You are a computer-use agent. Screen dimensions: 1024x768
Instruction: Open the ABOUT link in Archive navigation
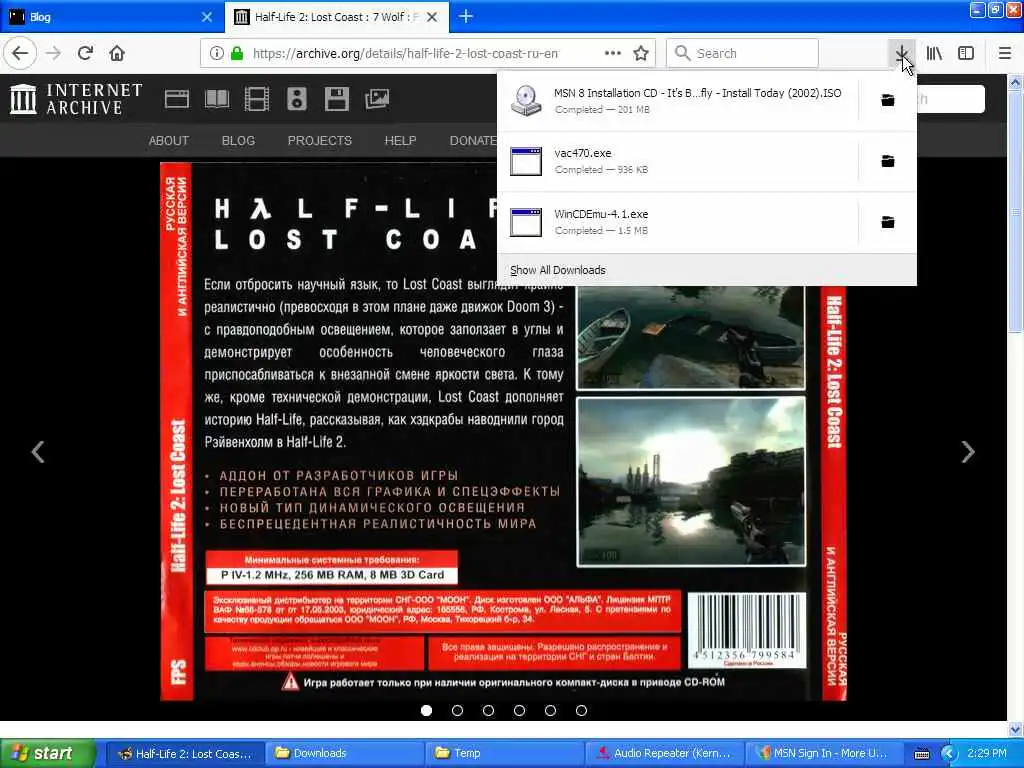(x=168, y=140)
